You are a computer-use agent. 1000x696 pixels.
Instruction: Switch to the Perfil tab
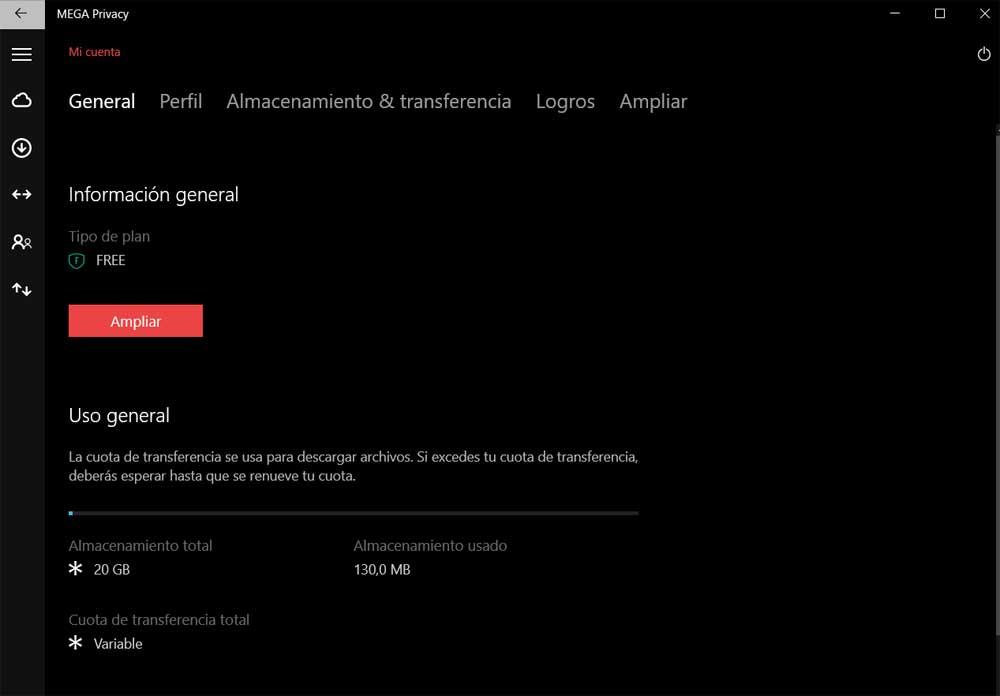(x=181, y=101)
